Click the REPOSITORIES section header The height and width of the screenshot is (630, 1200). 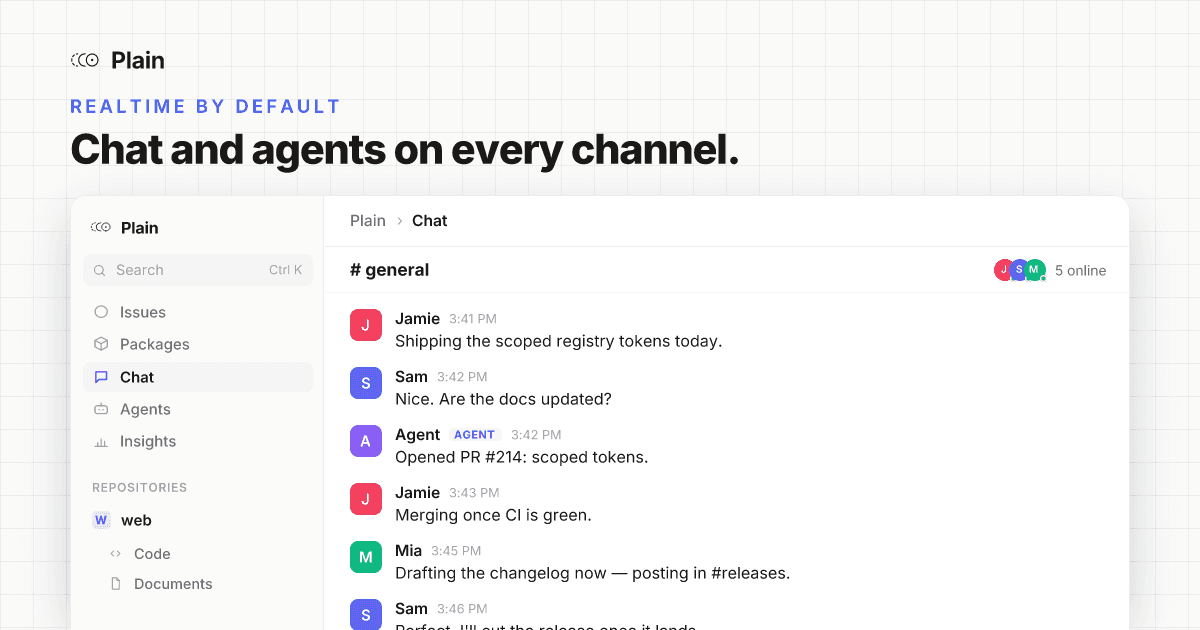(x=140, y=488)
